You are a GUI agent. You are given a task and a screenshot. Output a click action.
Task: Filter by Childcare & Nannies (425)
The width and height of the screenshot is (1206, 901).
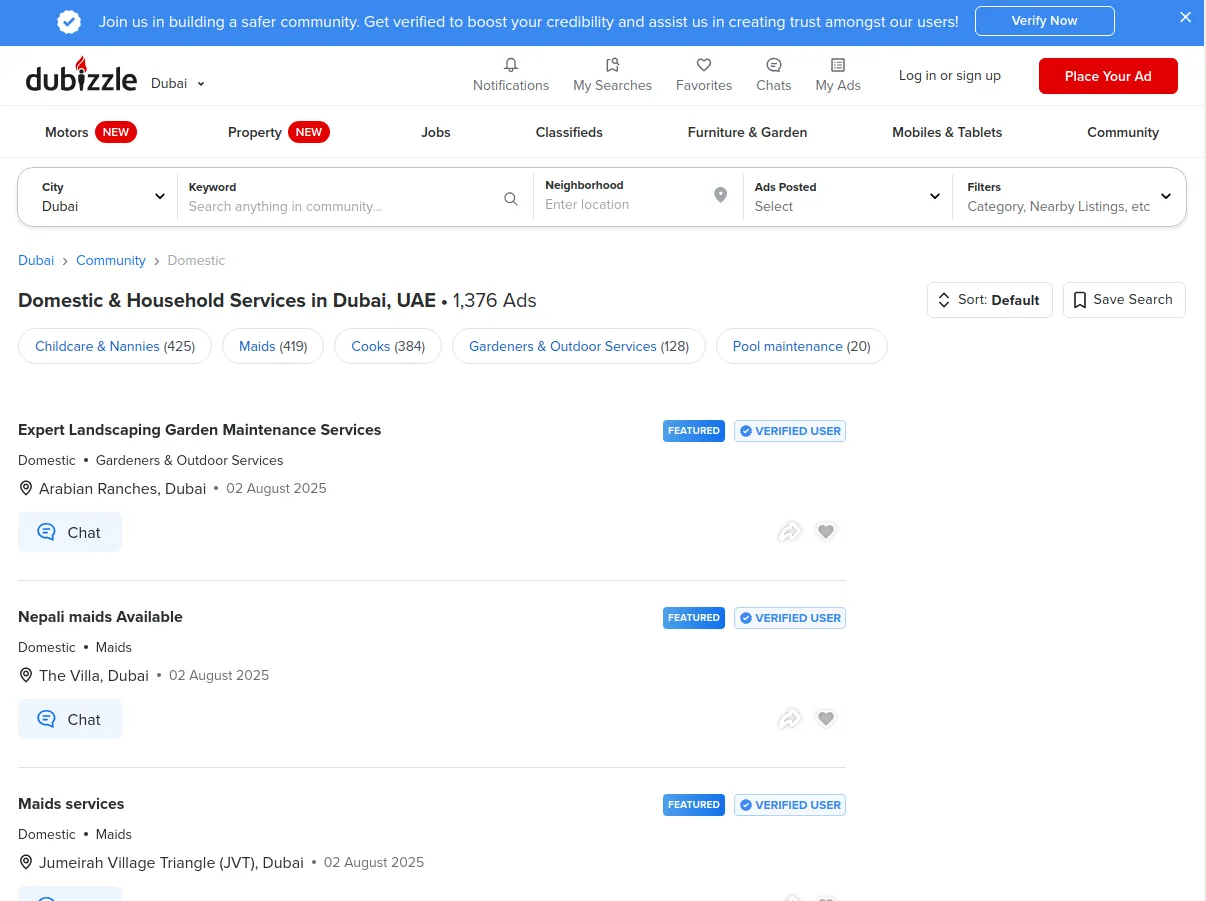click(115, 346)
